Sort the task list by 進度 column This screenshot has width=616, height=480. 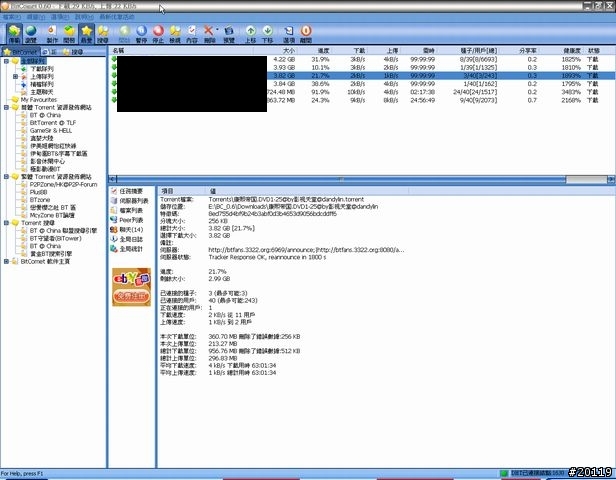(x=315, y=51)
